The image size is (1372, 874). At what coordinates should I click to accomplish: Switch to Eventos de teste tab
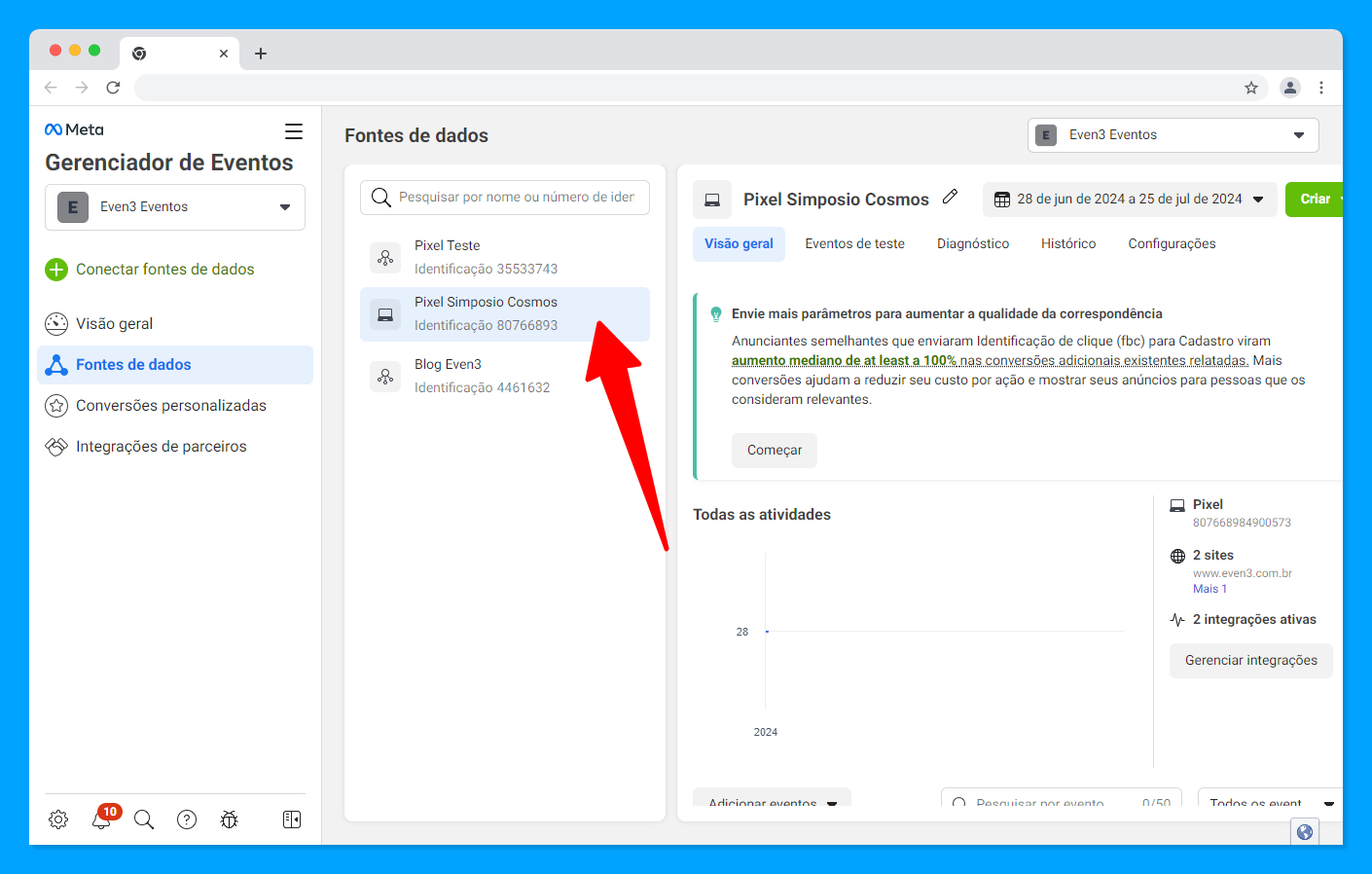click(854, 244)
